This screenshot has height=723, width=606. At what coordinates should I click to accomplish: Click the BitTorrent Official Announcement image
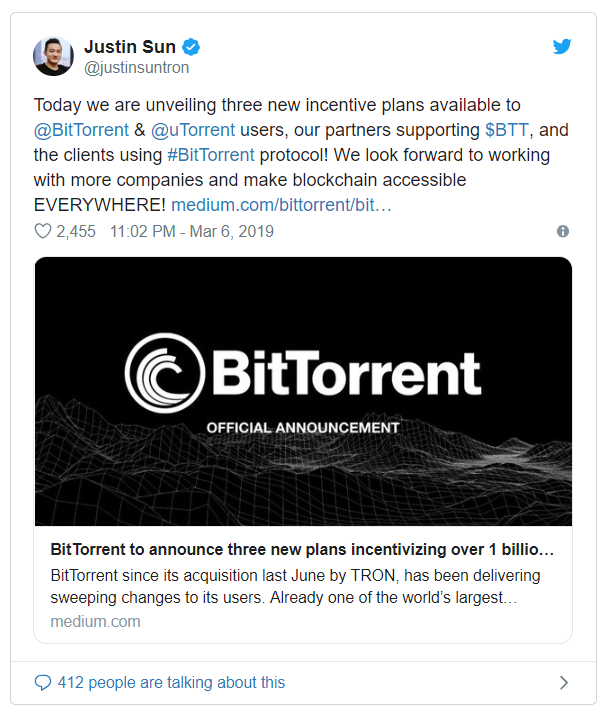[x=303, y=391]
